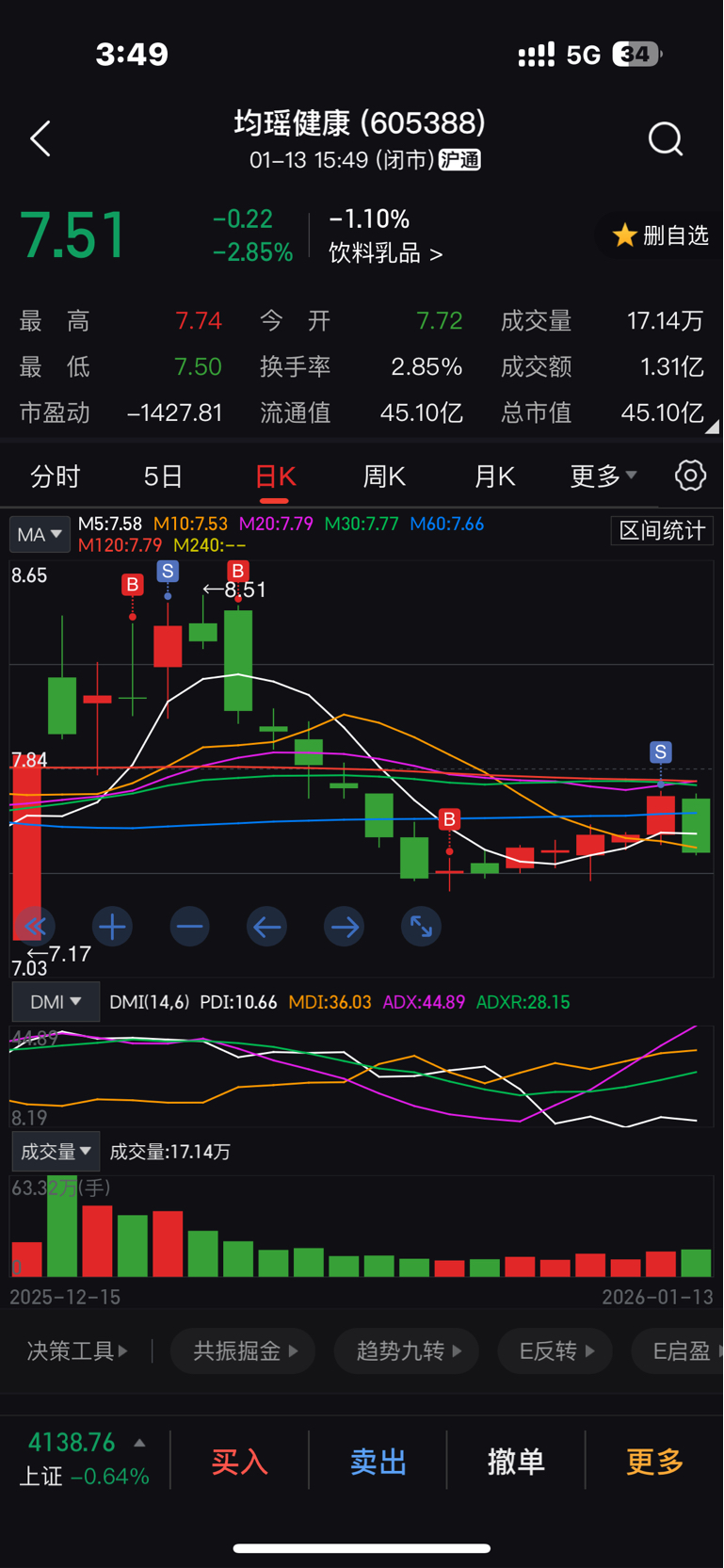Tap the battery indicator in status bar
724x1568 pixels.
(637, 55)
